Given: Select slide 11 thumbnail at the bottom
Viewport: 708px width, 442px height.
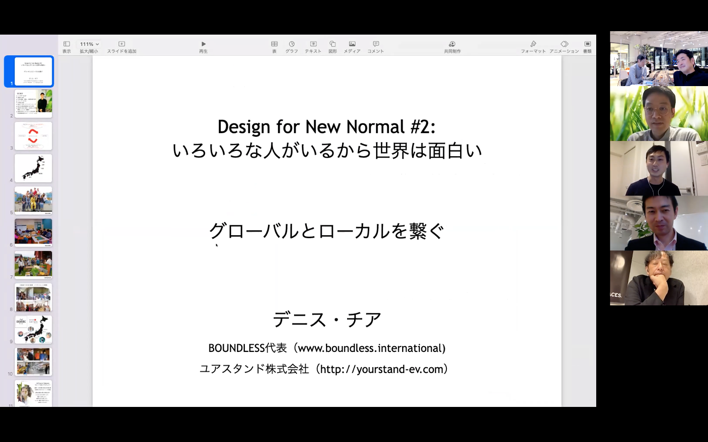Looking at the screenshot, I should [x=33, y=393].
